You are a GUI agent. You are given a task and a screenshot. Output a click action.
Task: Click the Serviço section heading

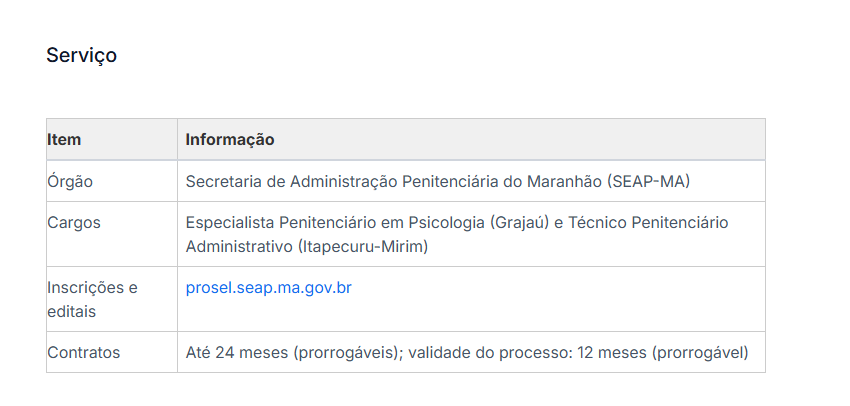point(81,56)
